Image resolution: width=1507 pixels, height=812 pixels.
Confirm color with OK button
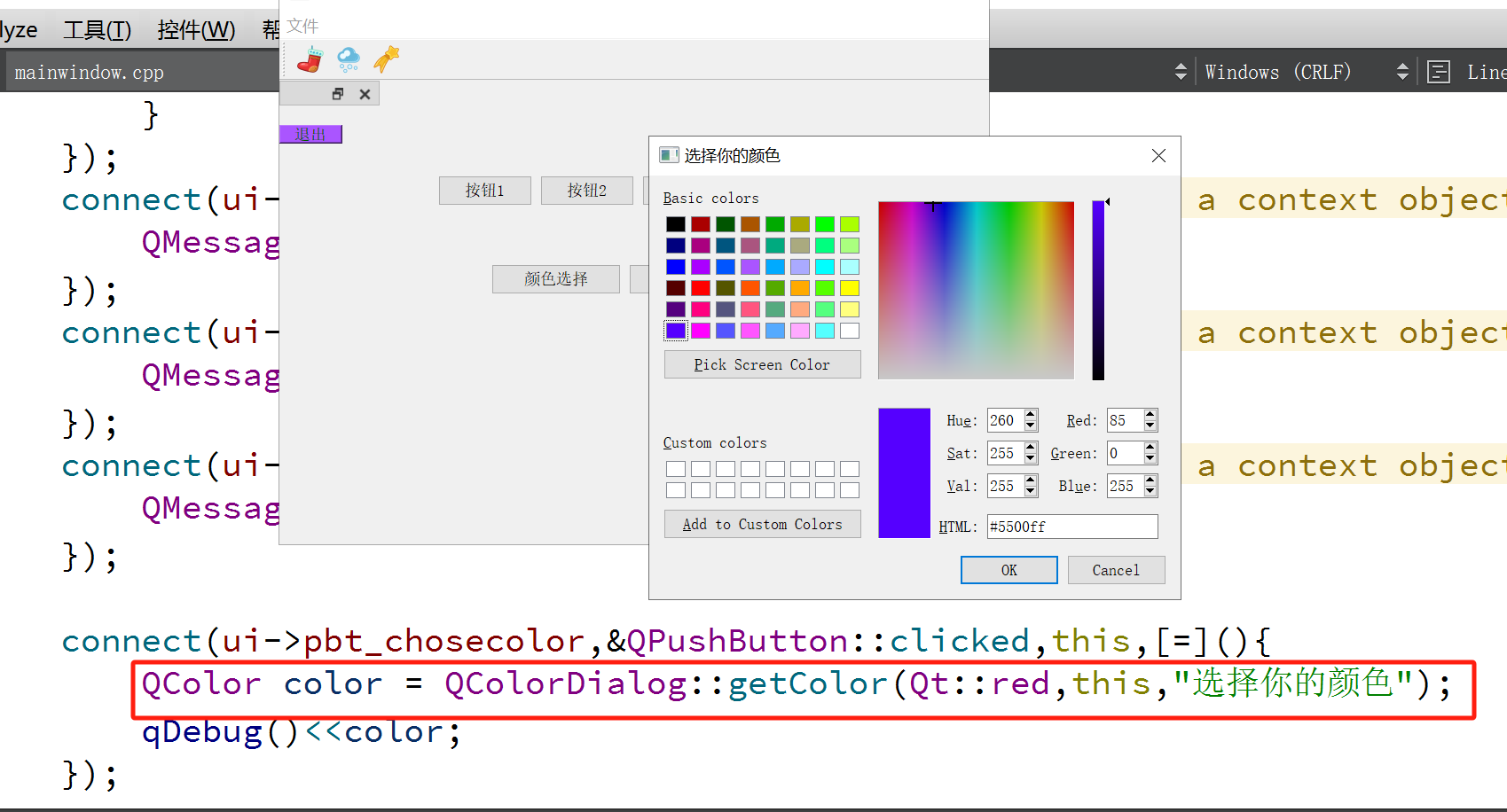coord(1009,570)
